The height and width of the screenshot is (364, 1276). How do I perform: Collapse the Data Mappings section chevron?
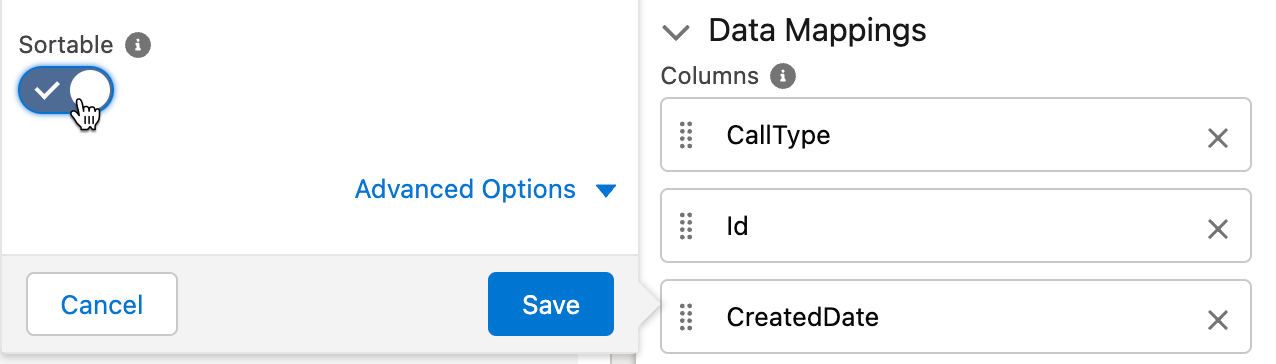coord(677,32)
